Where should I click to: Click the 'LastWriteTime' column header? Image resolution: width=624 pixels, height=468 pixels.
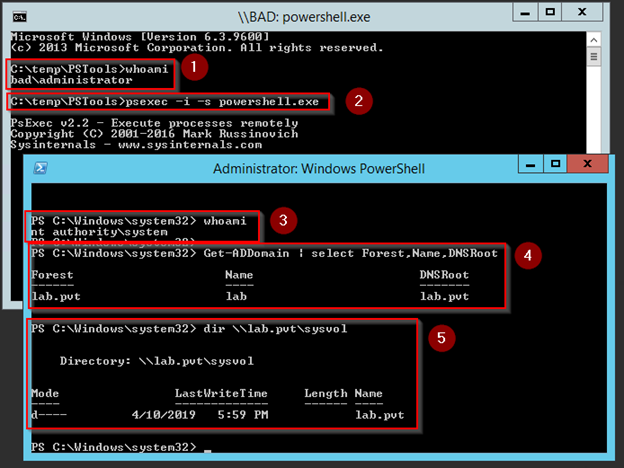221,394
